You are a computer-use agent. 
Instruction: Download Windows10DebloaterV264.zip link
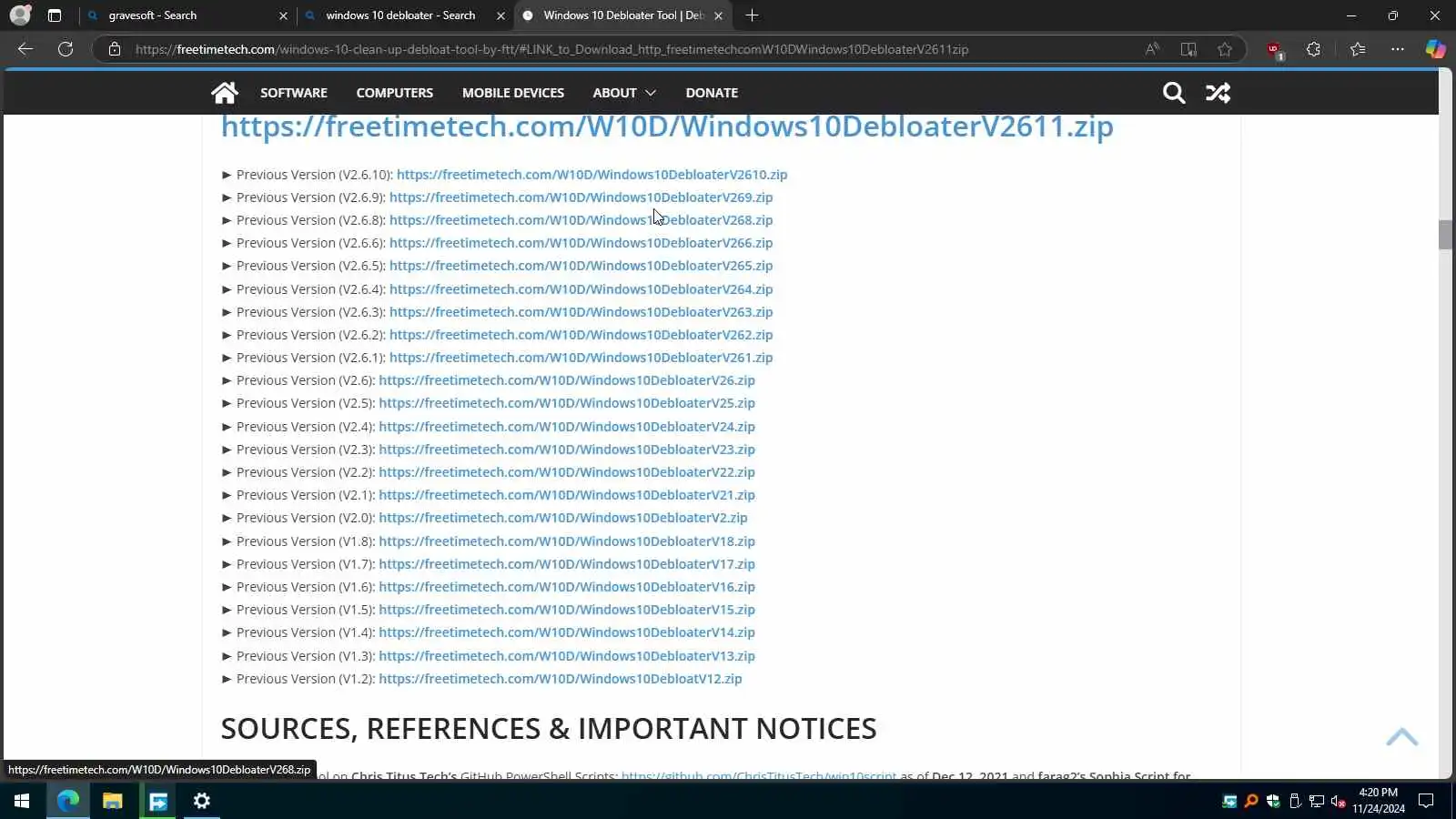581,289
